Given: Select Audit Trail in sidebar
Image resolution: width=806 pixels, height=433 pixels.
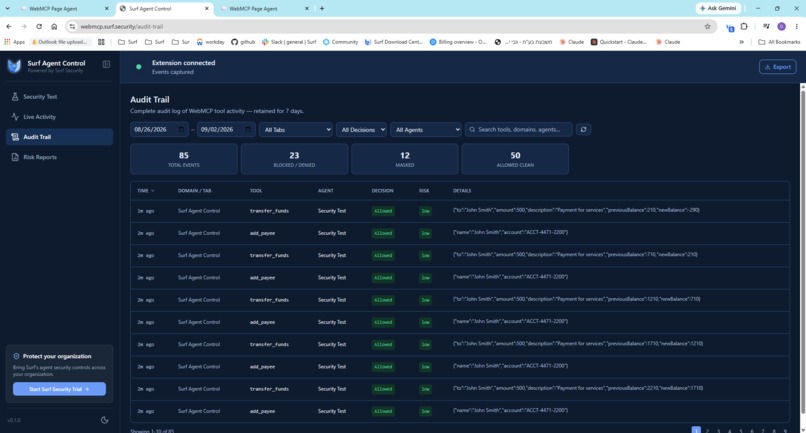Looking at the screenshot, I should pyautogui.click(x=60, y=137).
